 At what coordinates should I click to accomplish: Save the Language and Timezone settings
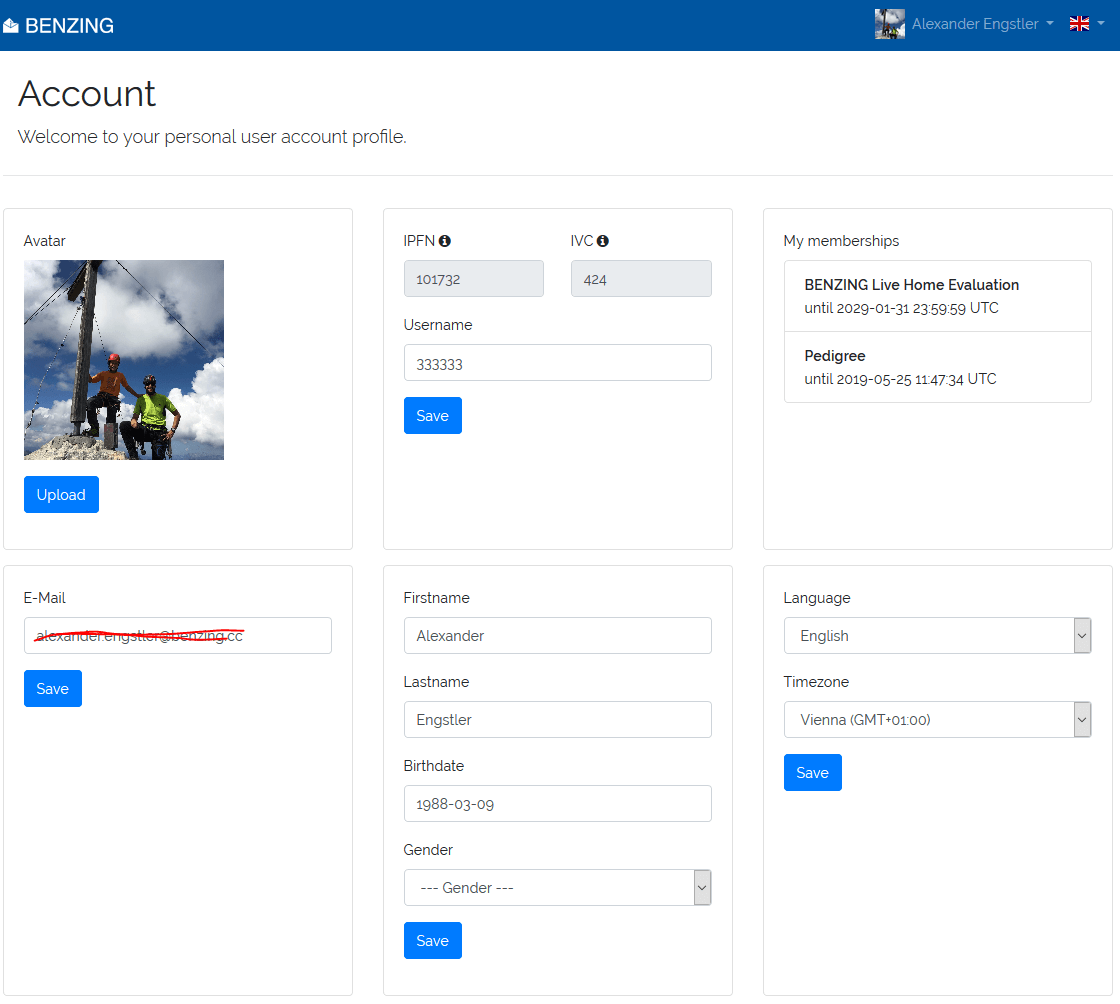[x=813, y=773]
